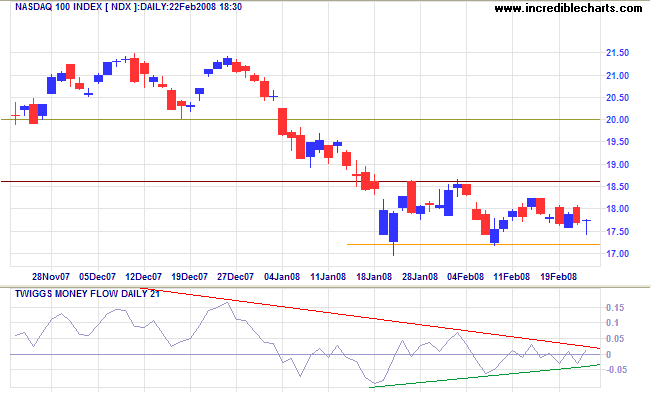The height and width of the screenshot is (395, 651).
Task: Click the 0.1 money flow axis label
Action: coord(612,323)
